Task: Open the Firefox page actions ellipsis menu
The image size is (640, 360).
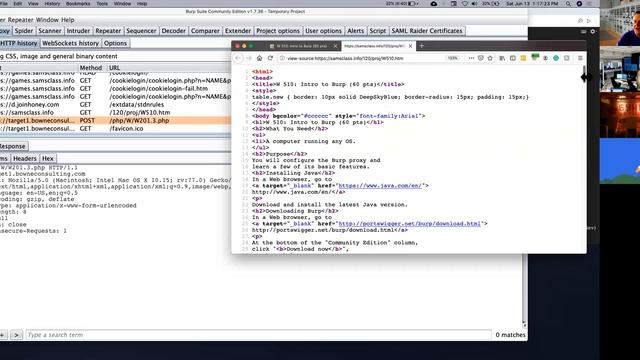Action: point(471,58)
